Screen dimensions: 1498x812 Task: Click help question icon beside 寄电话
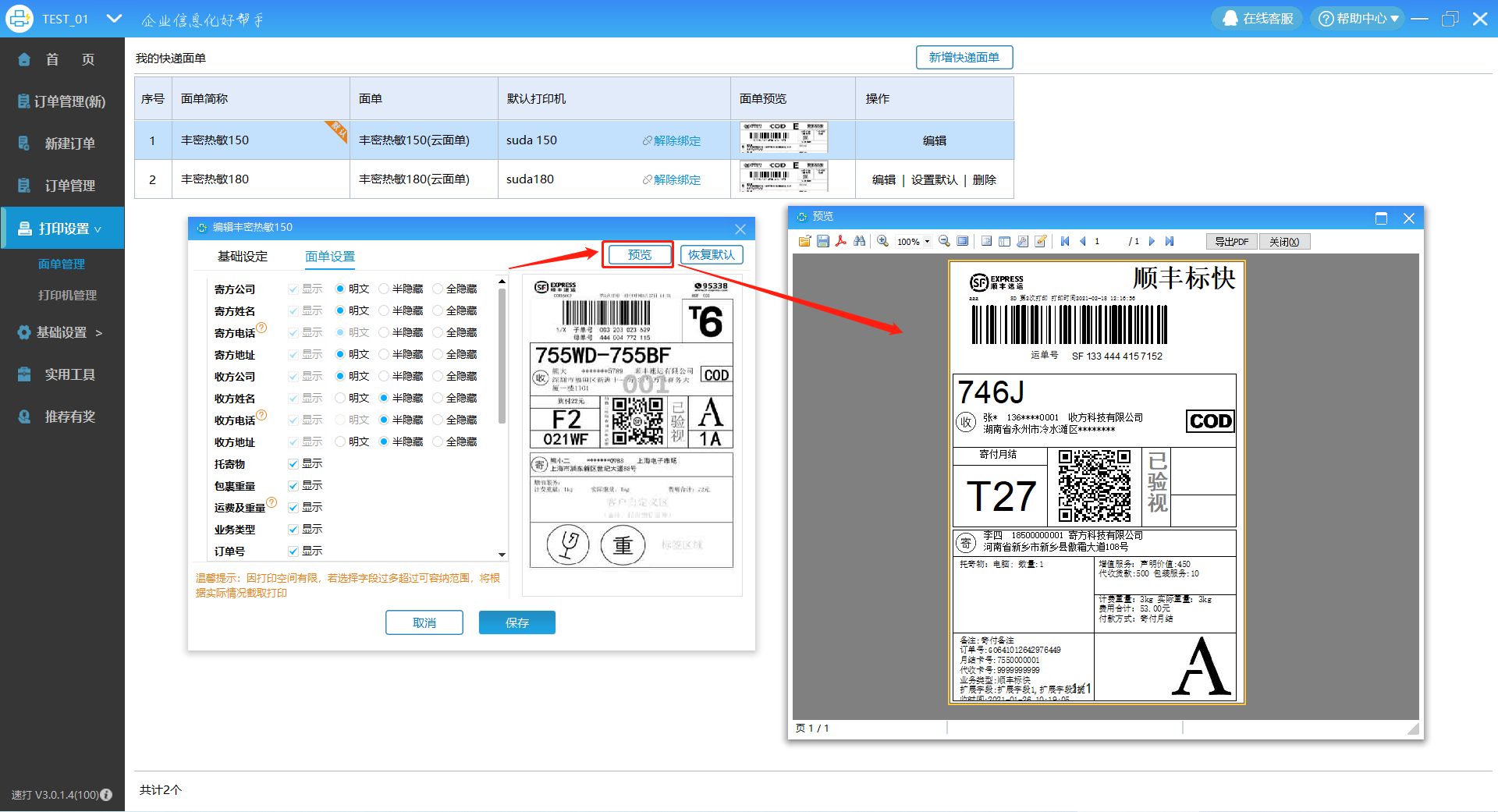(262, 328)
